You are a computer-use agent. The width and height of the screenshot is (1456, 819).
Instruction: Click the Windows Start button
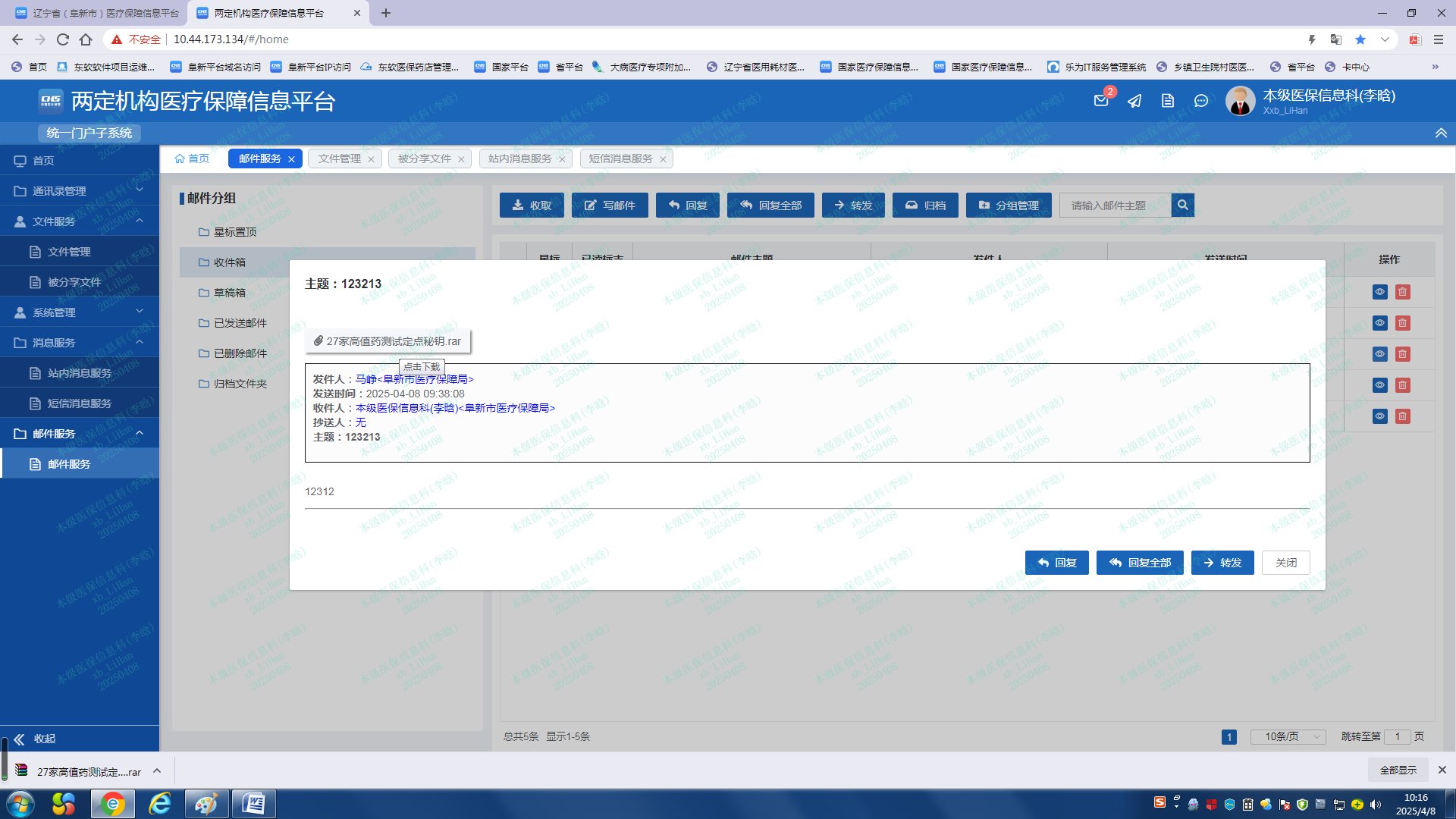[20, 804]
